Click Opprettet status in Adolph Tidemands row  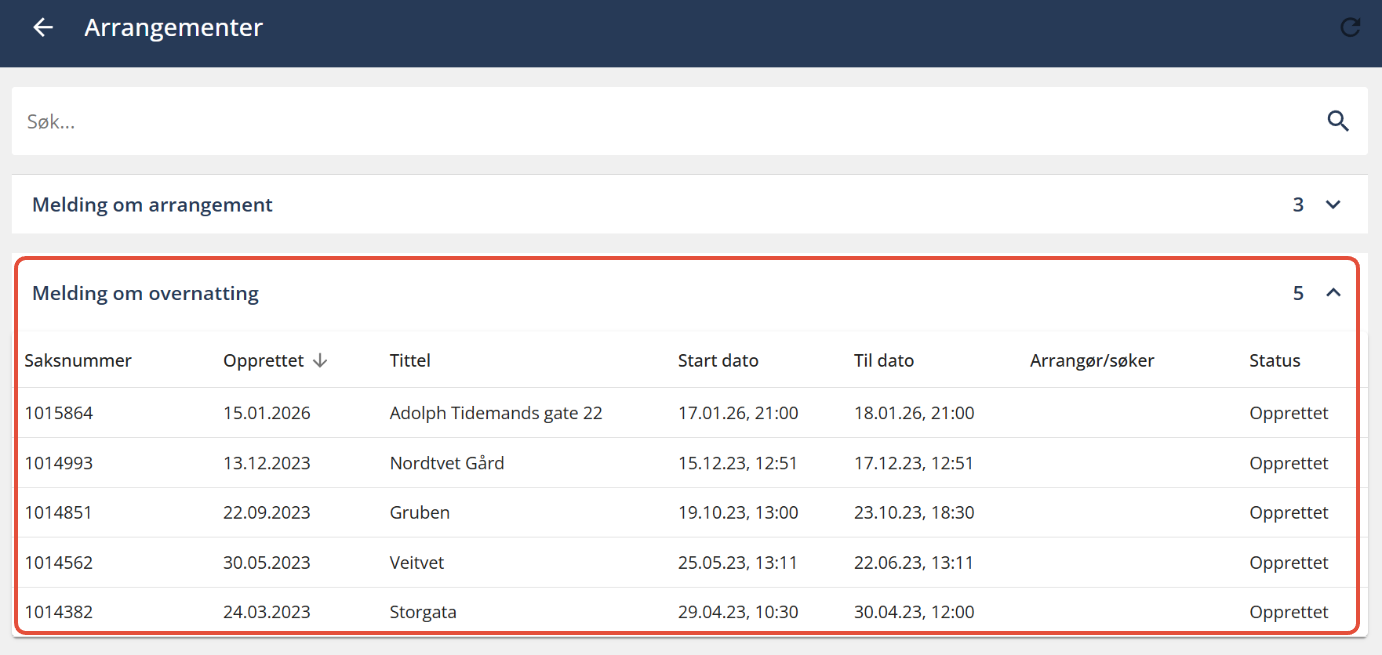pyautogui.click(x=1289, y=413)
